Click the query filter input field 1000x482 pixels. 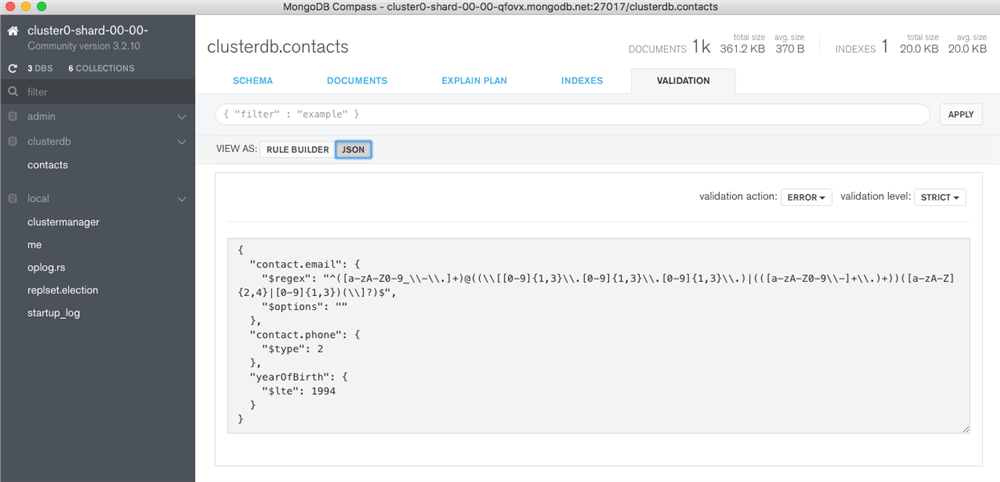click(572, 115)
